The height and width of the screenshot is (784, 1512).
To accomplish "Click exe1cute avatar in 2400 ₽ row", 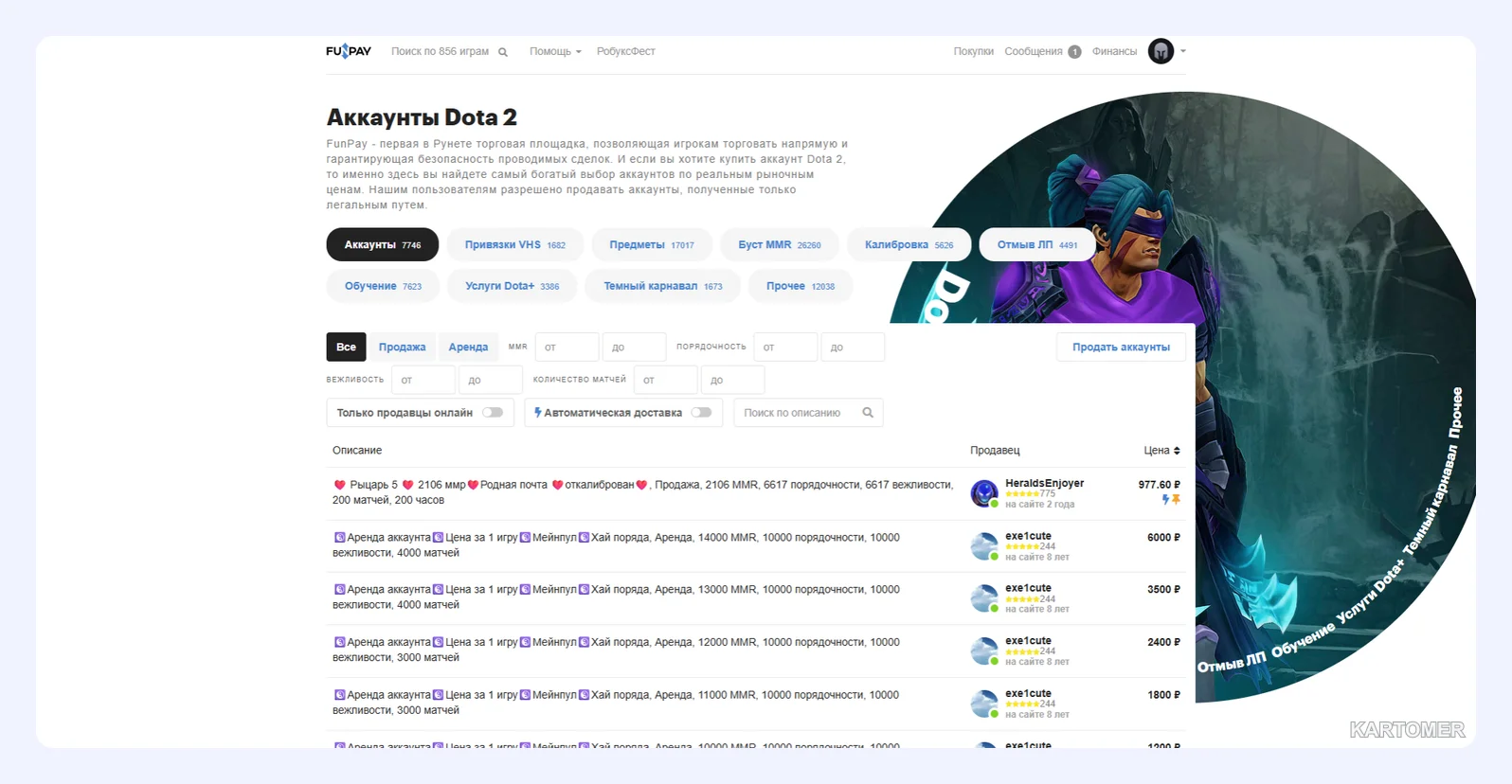I will tap(984, 650).
